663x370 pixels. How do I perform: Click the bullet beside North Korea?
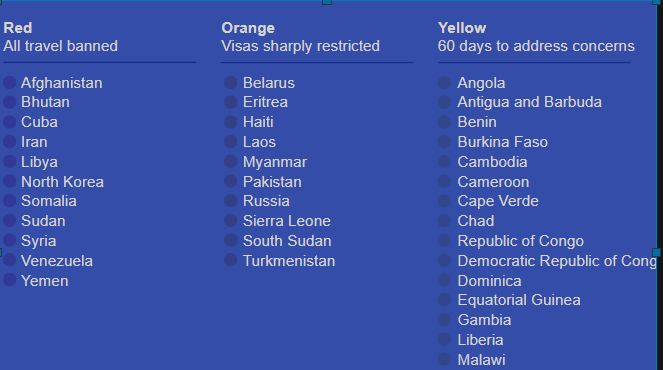coord(10,181)
